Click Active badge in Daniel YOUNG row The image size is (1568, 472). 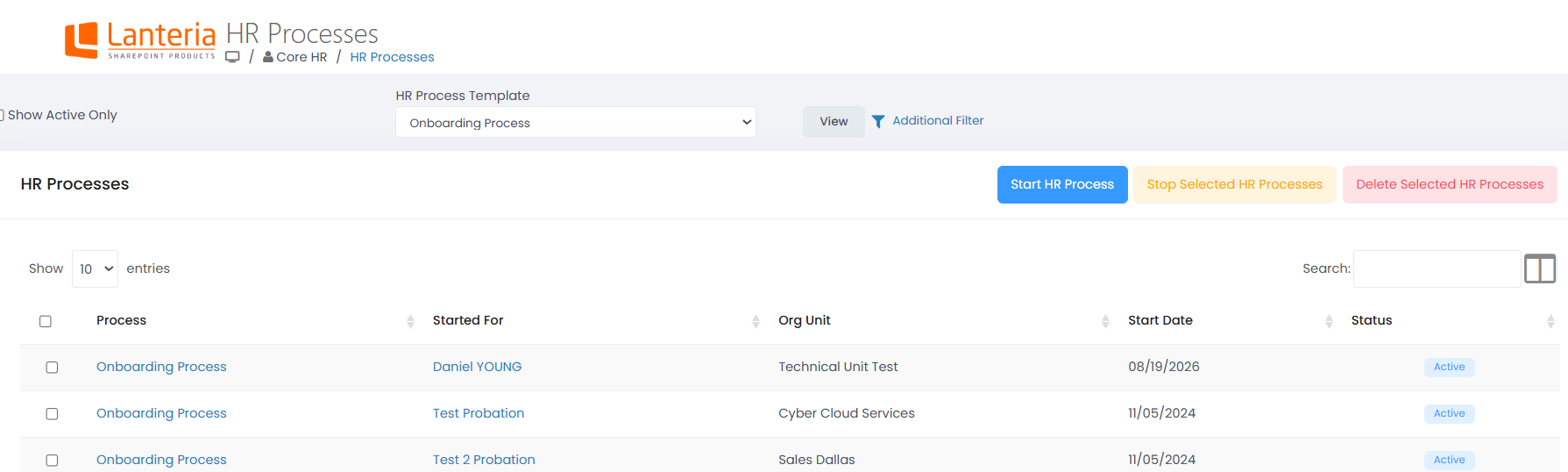(x=1450, y=367)
